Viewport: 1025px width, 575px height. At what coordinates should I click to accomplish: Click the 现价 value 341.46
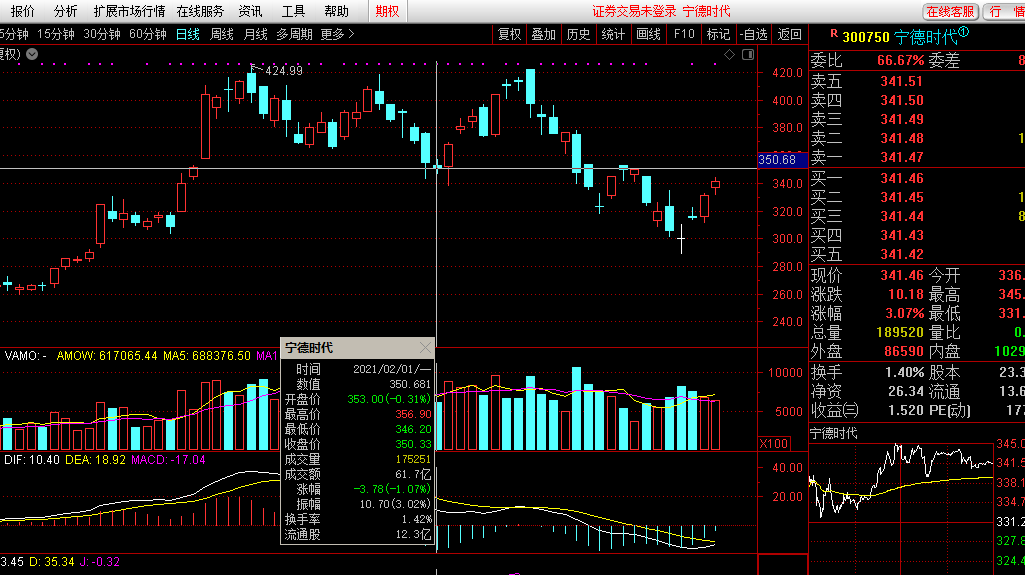click(901, 275)
